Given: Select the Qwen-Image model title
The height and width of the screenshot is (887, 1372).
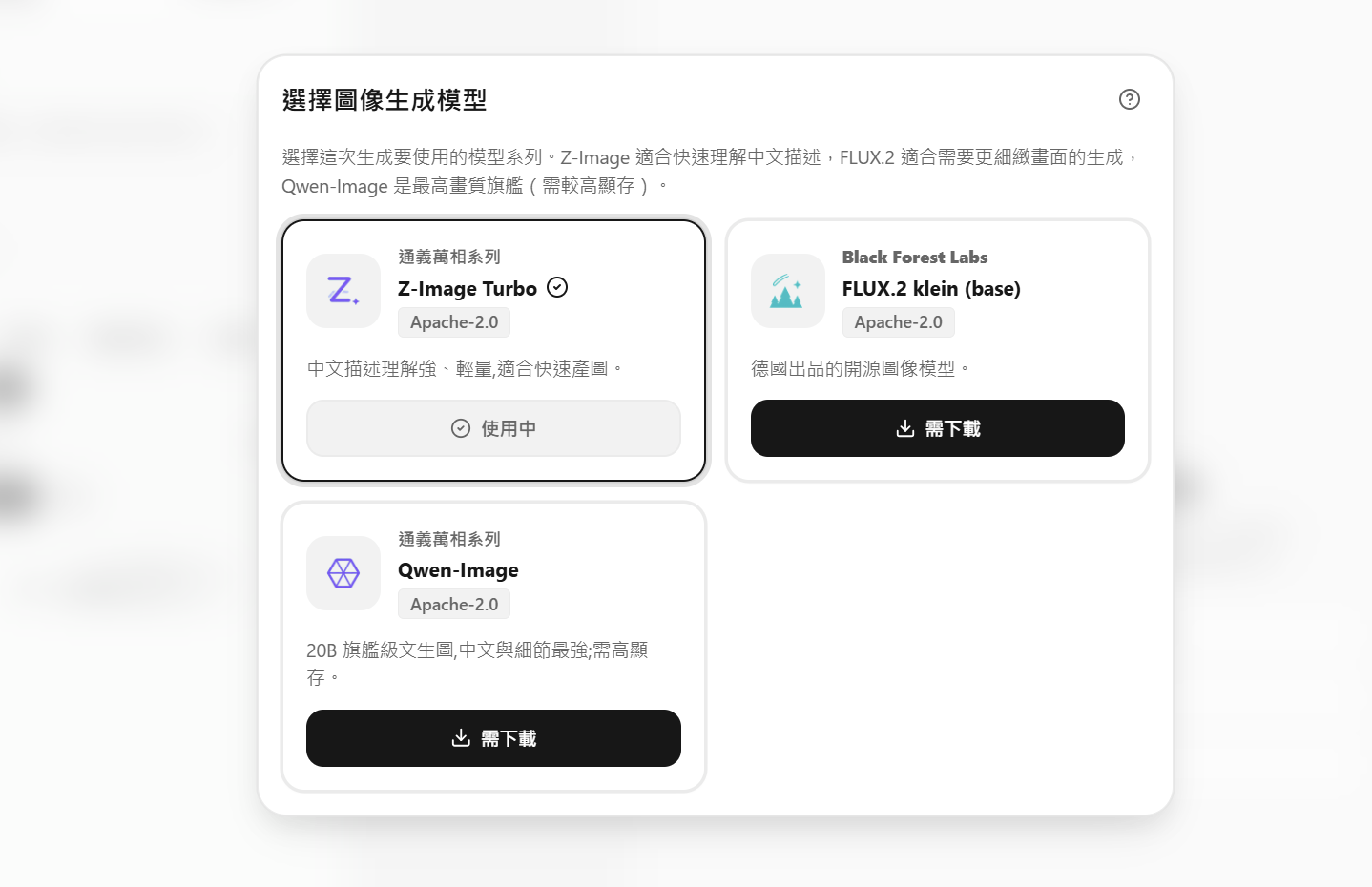Looking at the screenshot, I should (x=458, y=570).
